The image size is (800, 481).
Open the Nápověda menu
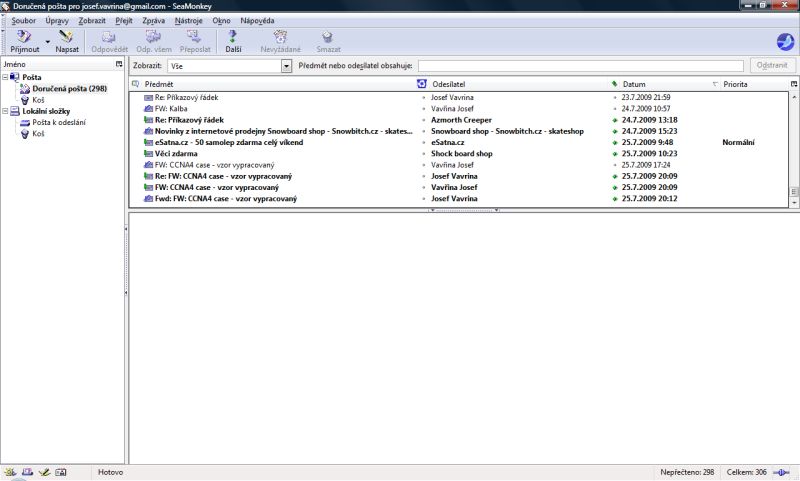[x=257, y=21]
